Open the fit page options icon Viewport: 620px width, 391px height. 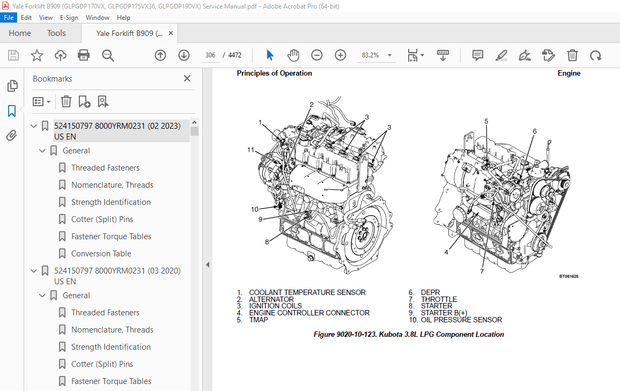412,55
